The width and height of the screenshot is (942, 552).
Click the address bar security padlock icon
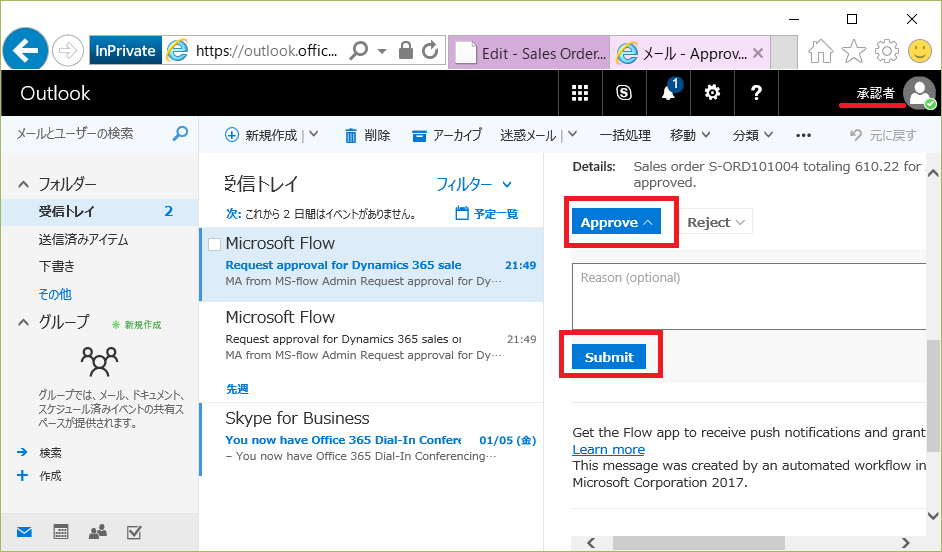(406, 50)
